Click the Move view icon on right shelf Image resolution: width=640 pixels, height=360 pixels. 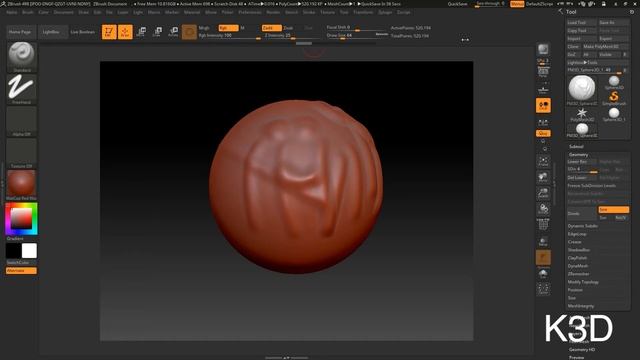[x=543, y=177]
